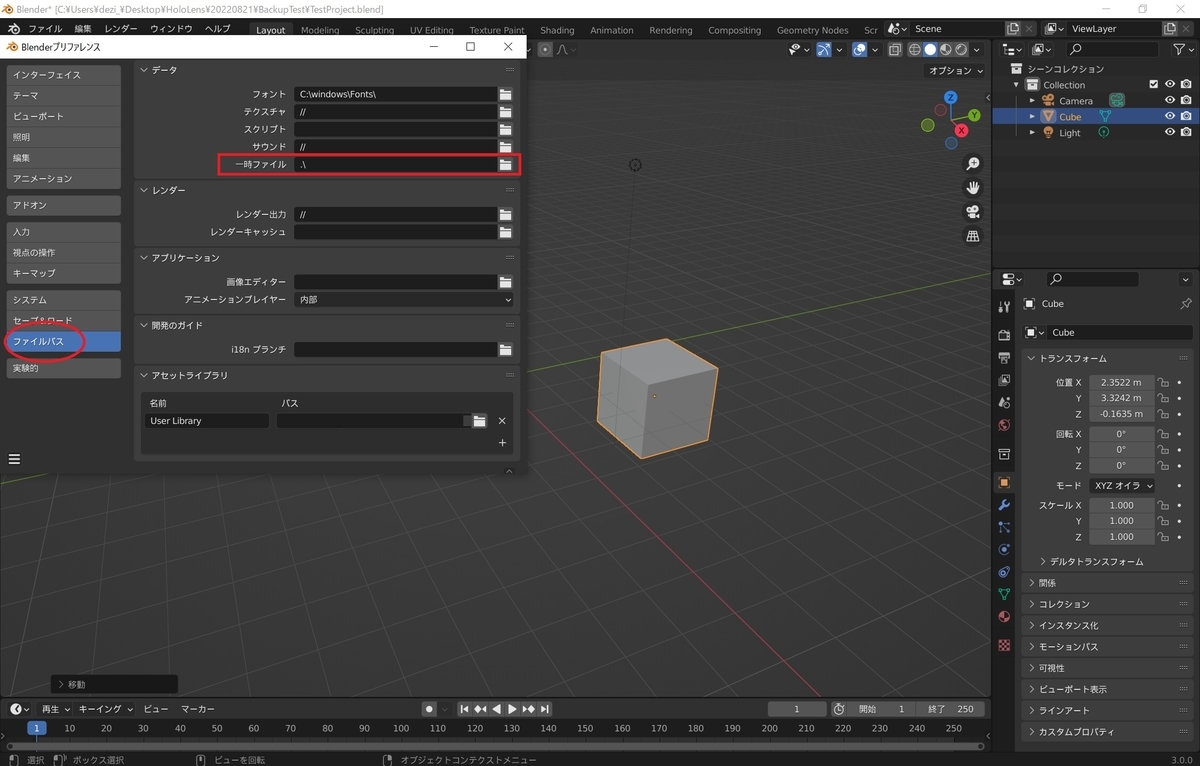Switch to the Modeling workspace tab
Image resolution: width=1200 pixels, height=766 pixels.
(x=320, y=30)
